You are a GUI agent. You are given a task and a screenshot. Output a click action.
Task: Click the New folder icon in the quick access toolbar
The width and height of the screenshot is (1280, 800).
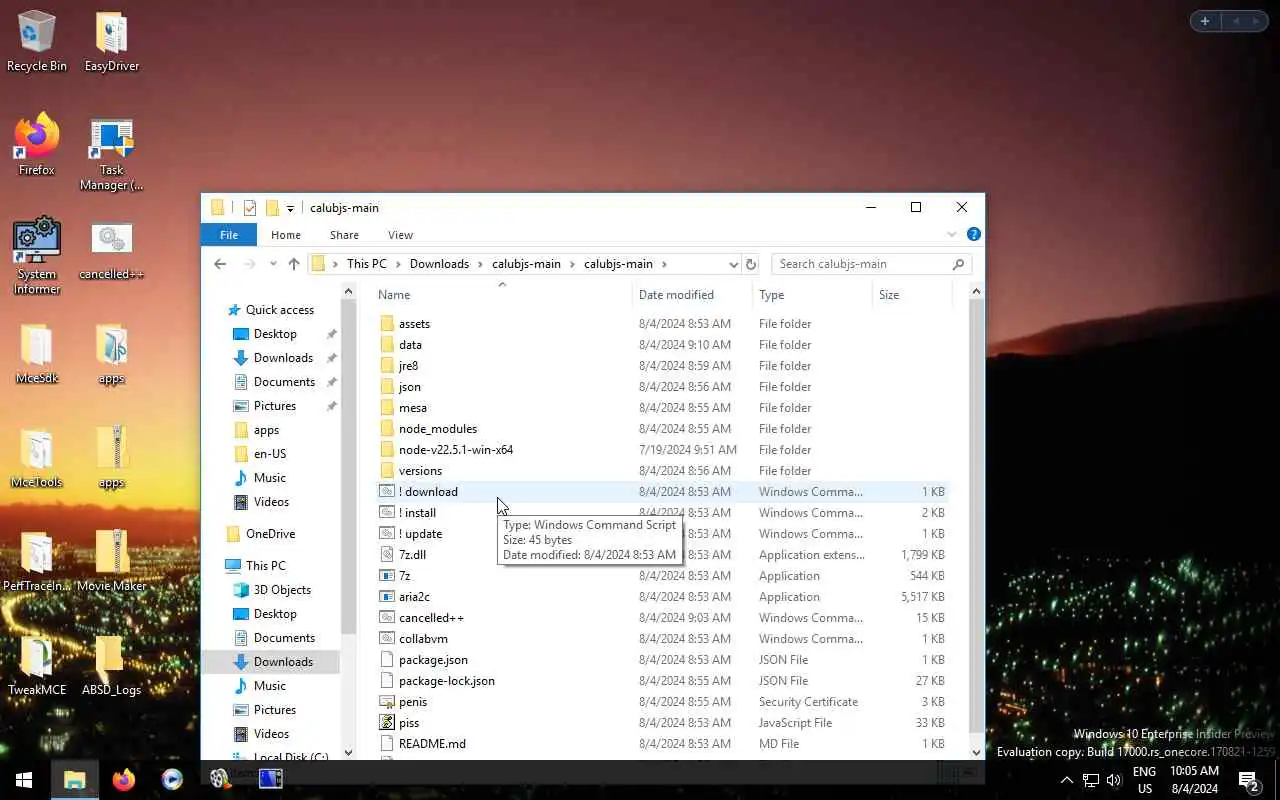[271, 208]
